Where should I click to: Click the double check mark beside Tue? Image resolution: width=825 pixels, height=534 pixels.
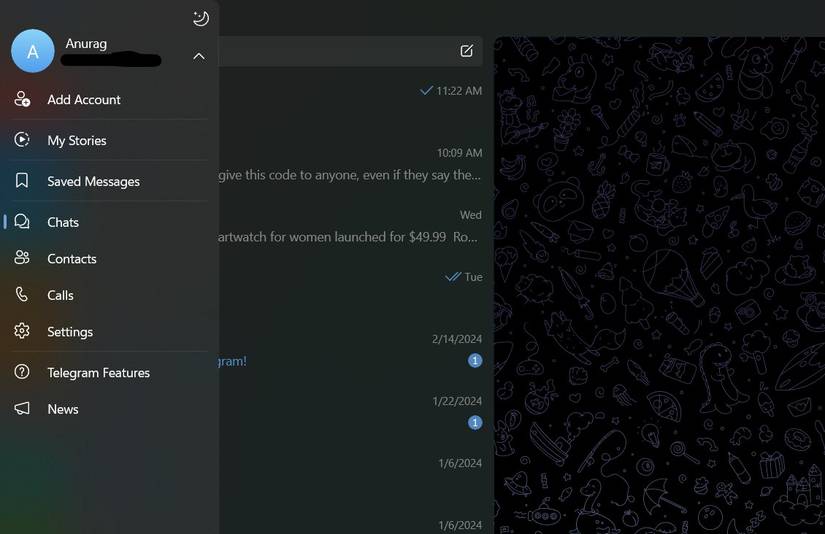(x=453, y=277)
